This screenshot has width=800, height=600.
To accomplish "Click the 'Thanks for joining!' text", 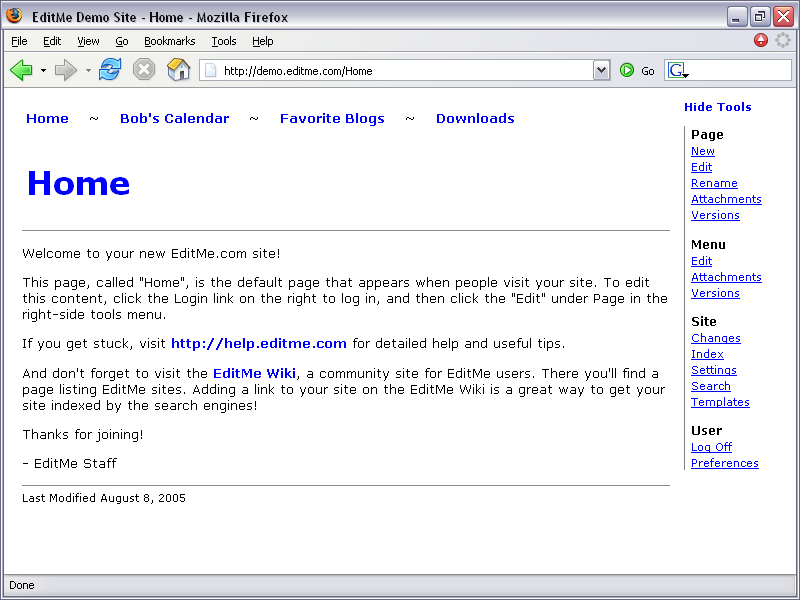I will tap(83, 435).
